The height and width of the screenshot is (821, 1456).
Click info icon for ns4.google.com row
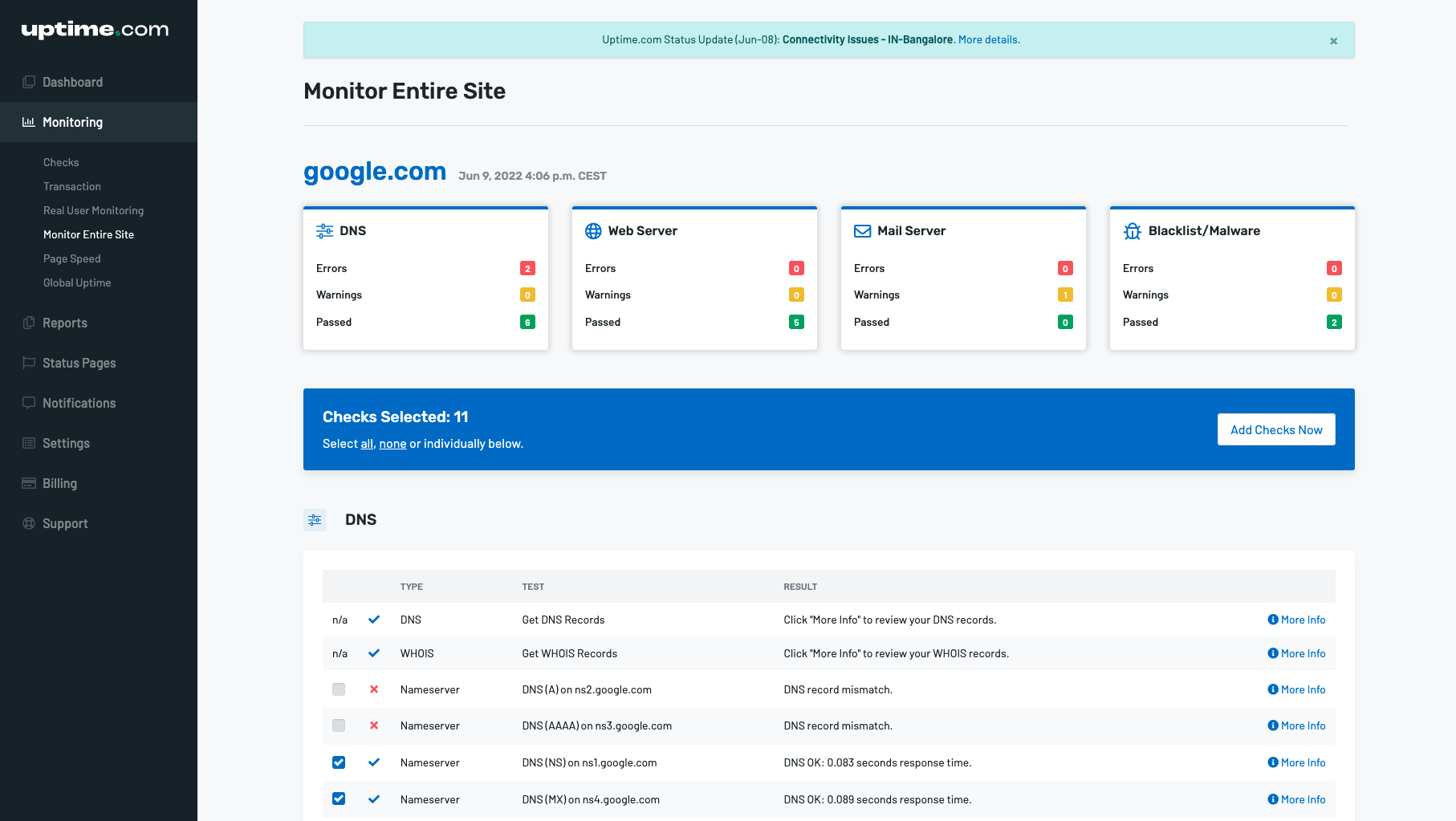(1273, 799)
